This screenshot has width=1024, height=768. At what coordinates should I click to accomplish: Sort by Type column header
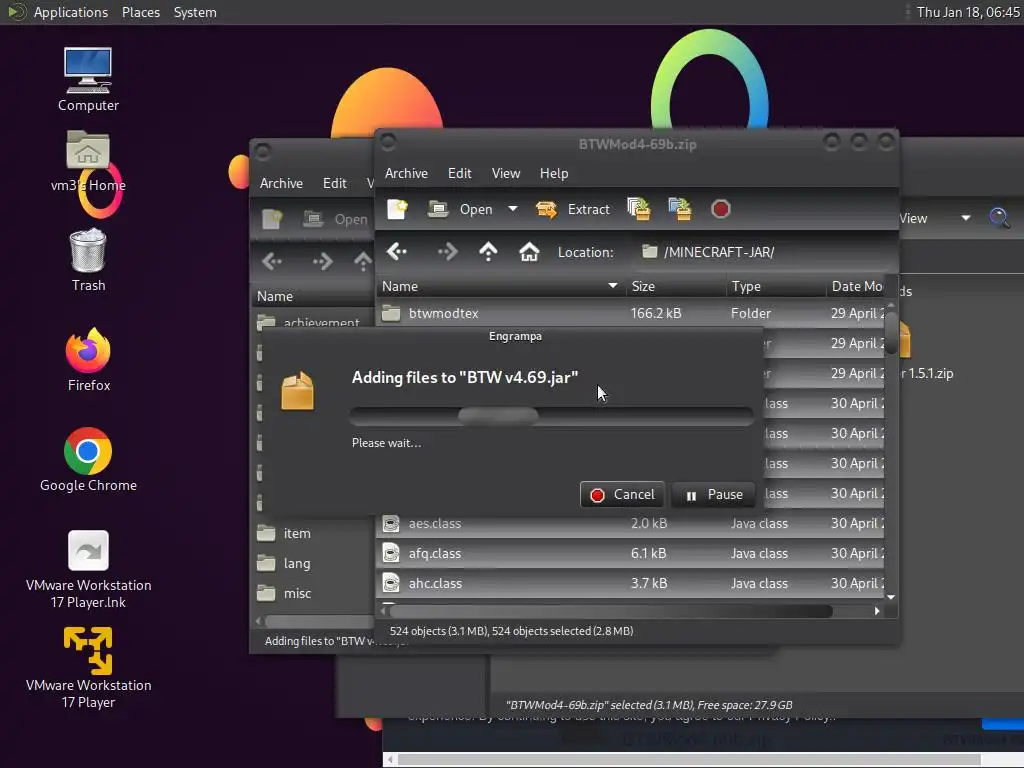tap(775, 286)
